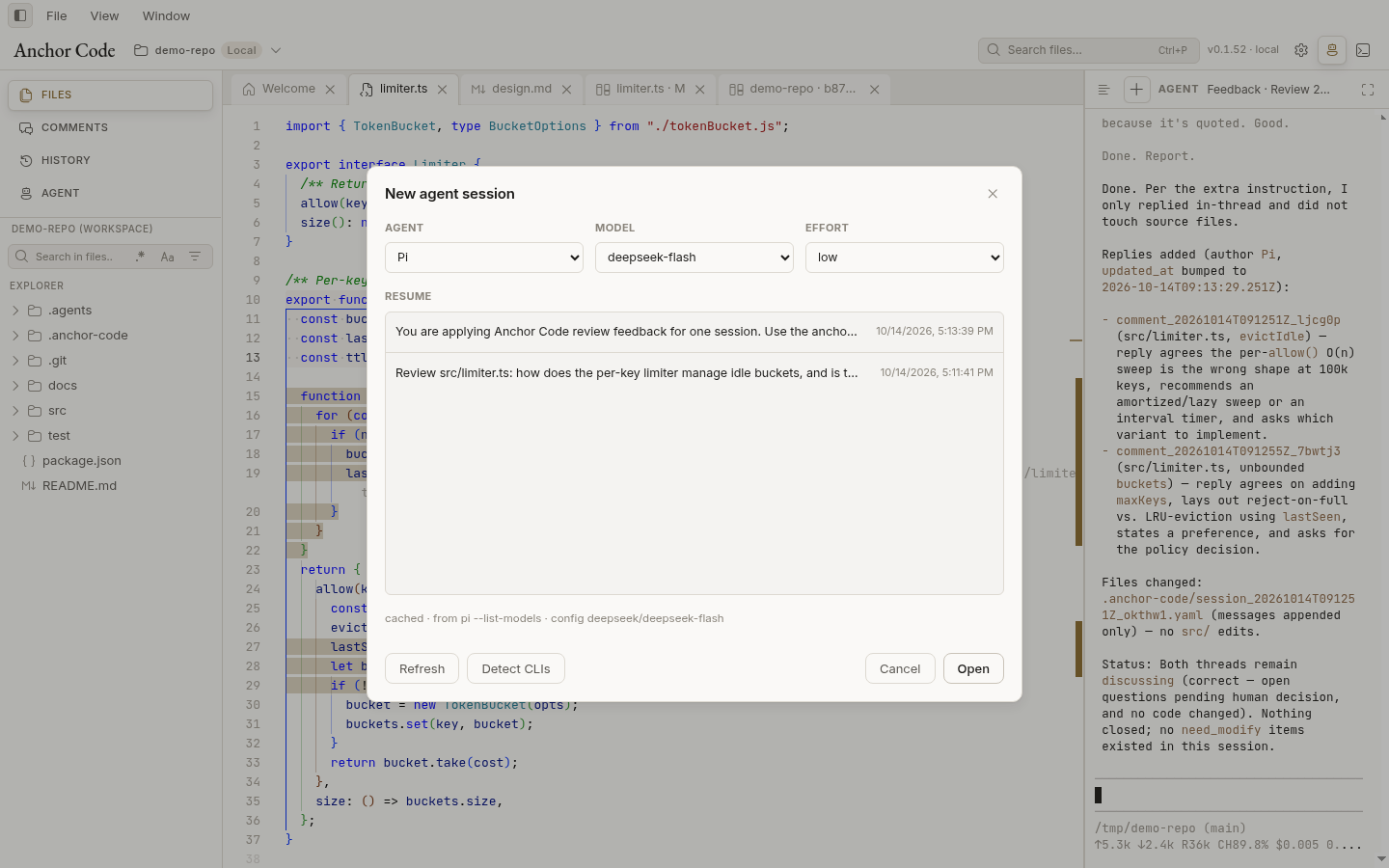Toggle case-sensitive Aa search option
Screen dimensions: 1389x868
[x=168, y=257]
